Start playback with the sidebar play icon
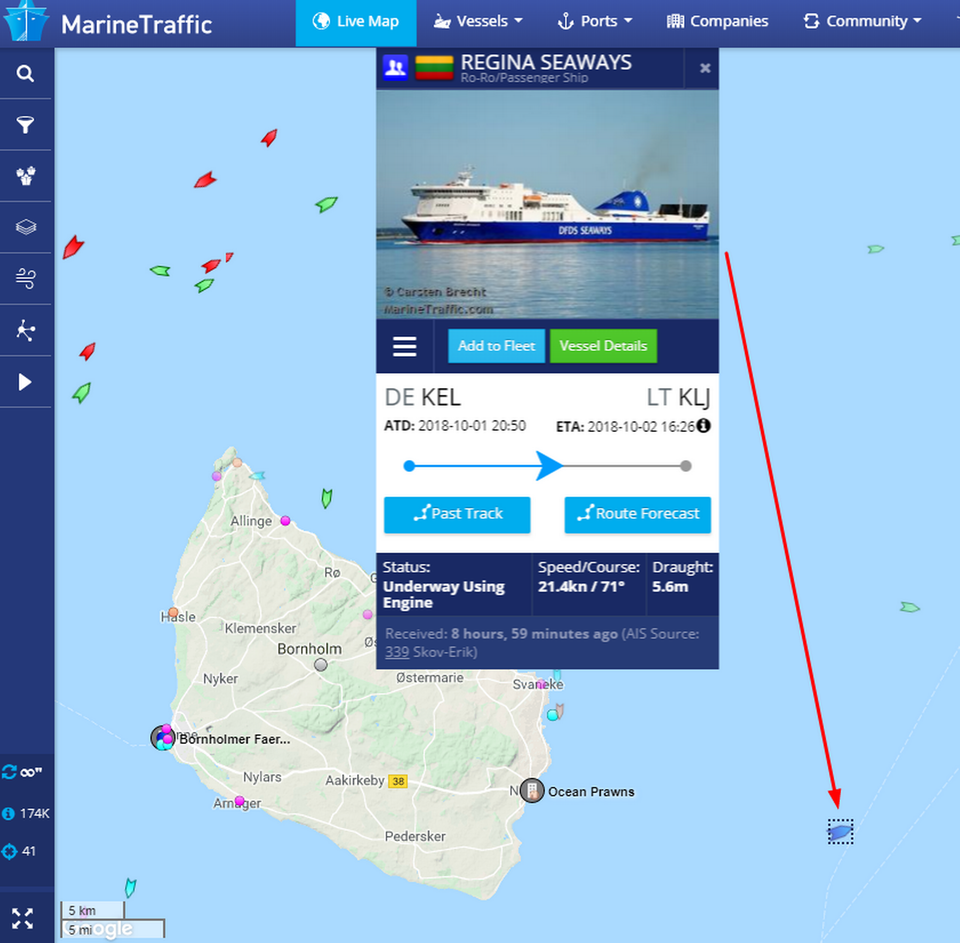 click(25, 382)
